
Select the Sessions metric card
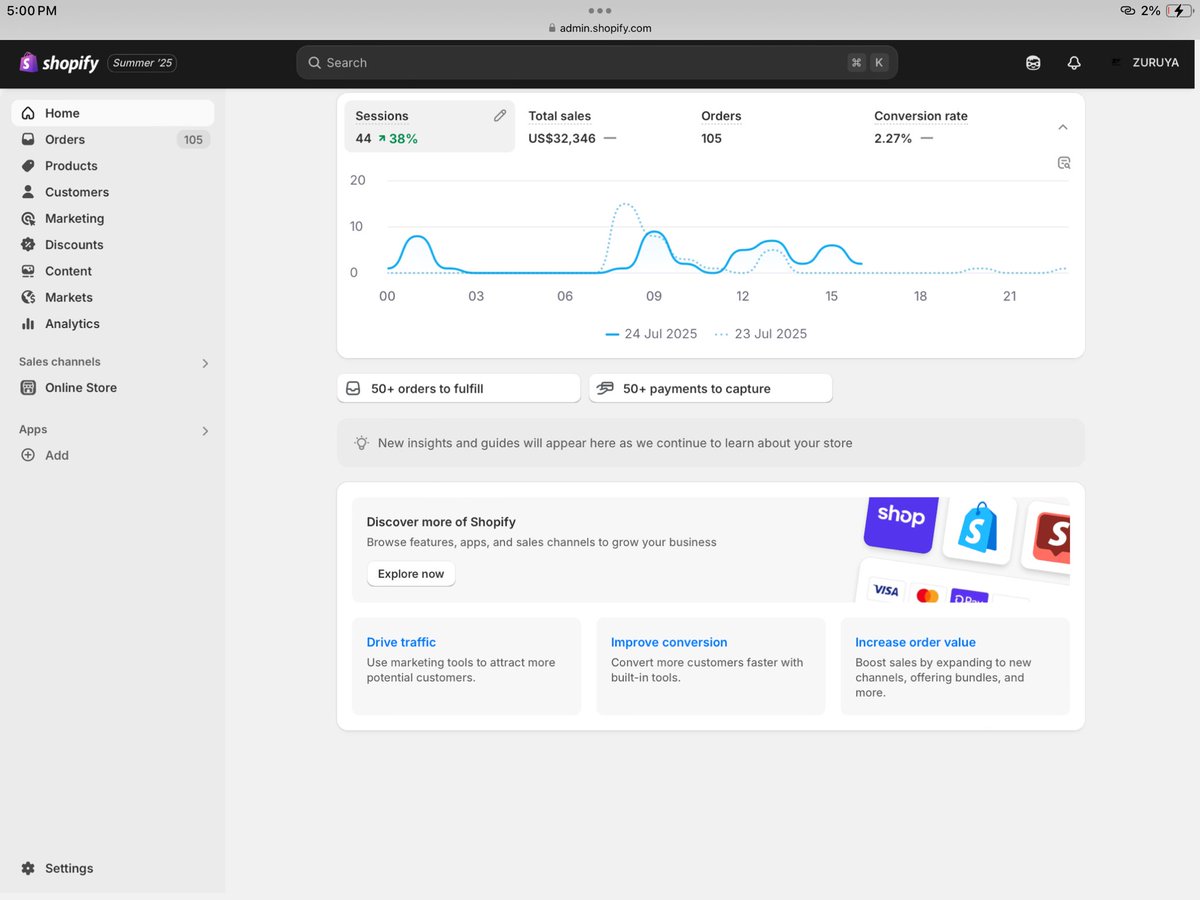pyautogui.click(x=430, y=126)
